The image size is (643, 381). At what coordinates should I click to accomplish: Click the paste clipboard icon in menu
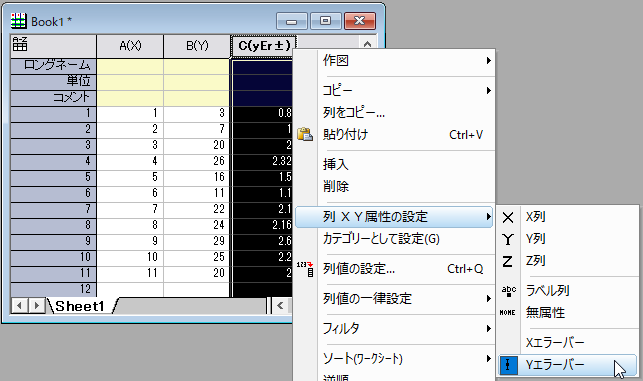coord(305,134)
